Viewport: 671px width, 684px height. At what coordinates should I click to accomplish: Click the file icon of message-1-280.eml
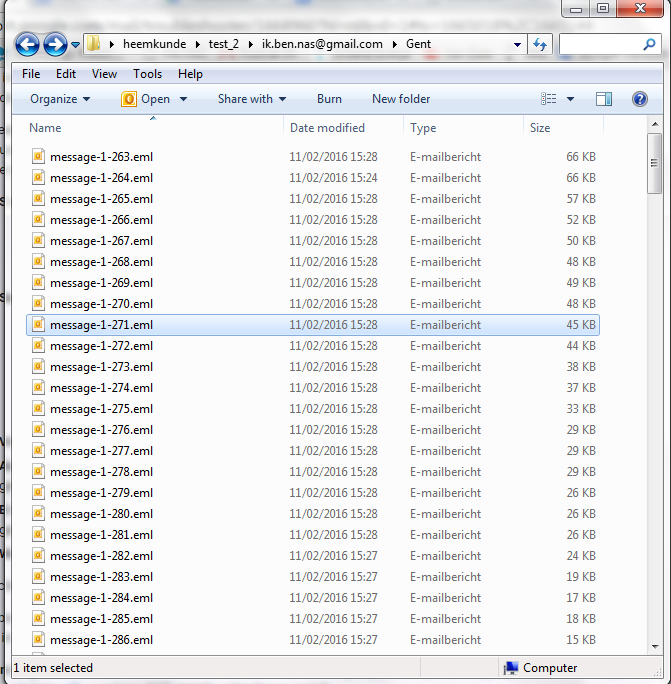(x=38, y=514)
